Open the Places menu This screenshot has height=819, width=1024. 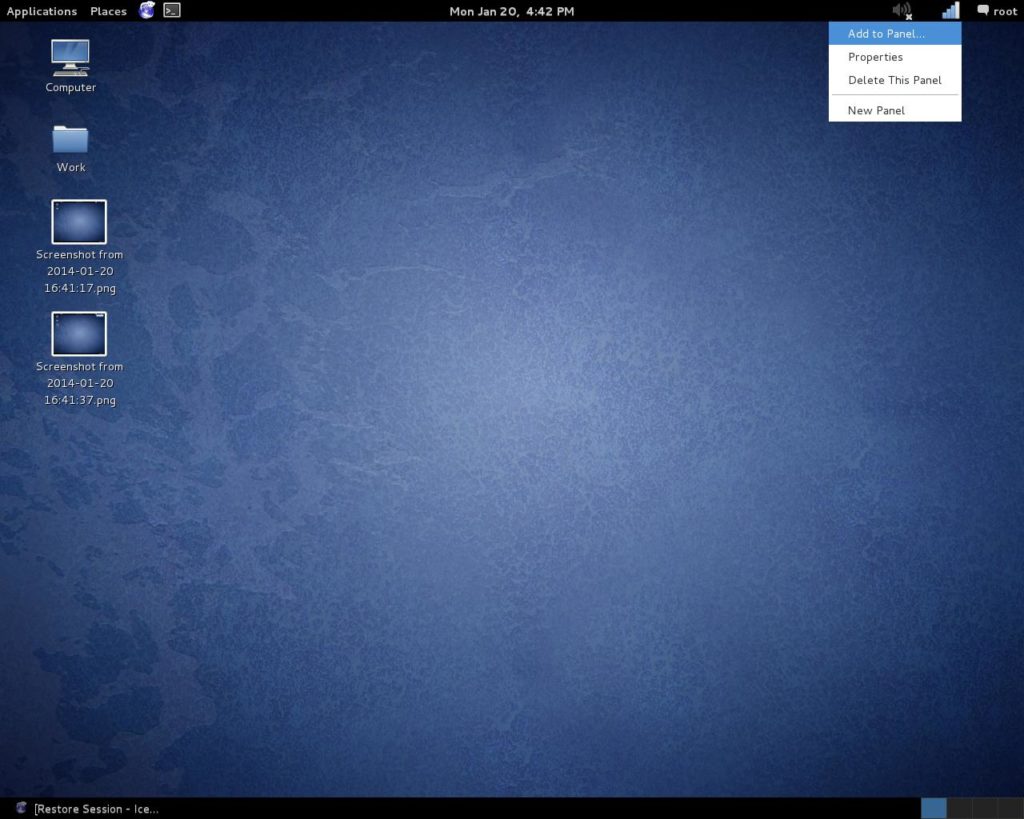coord(107,11)
